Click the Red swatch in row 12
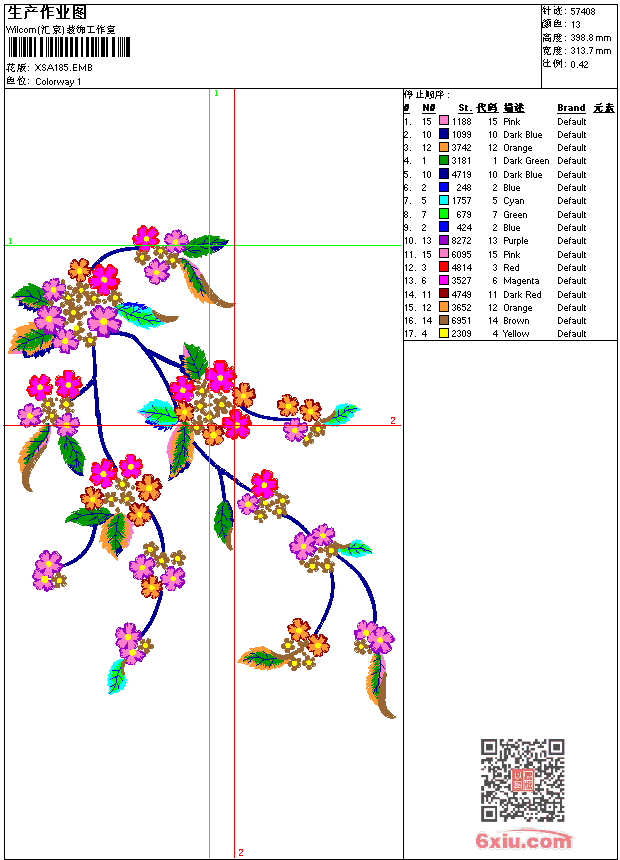Image resolution: width=620 pixels, height=860 pixels. [444, 267]
